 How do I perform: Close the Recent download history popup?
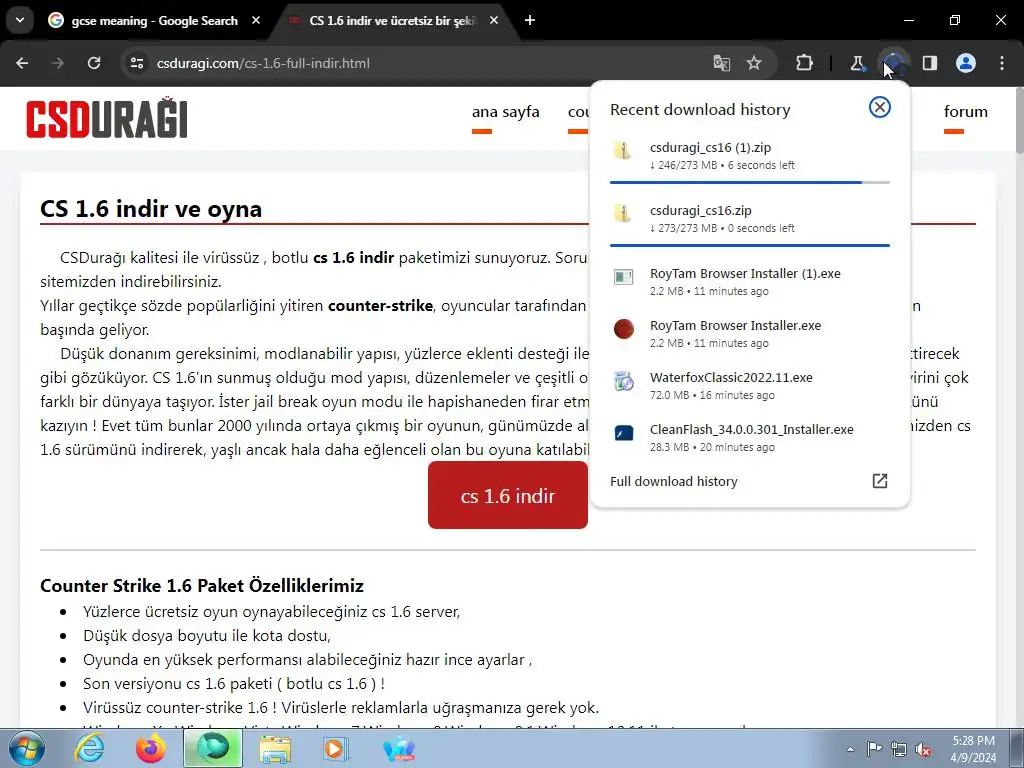[x=880, y=107]
